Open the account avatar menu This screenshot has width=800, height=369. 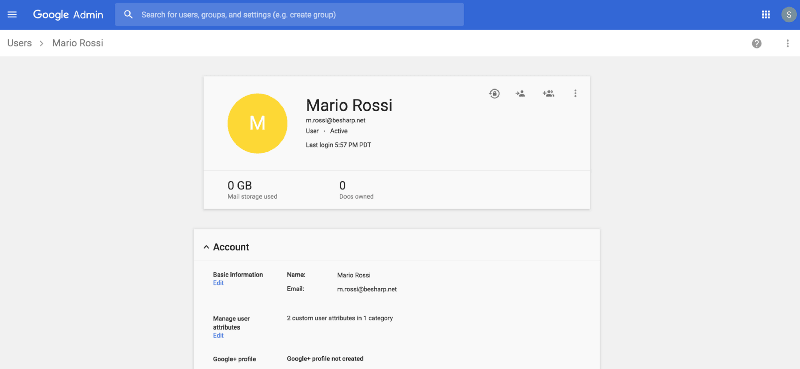(789, 15)
